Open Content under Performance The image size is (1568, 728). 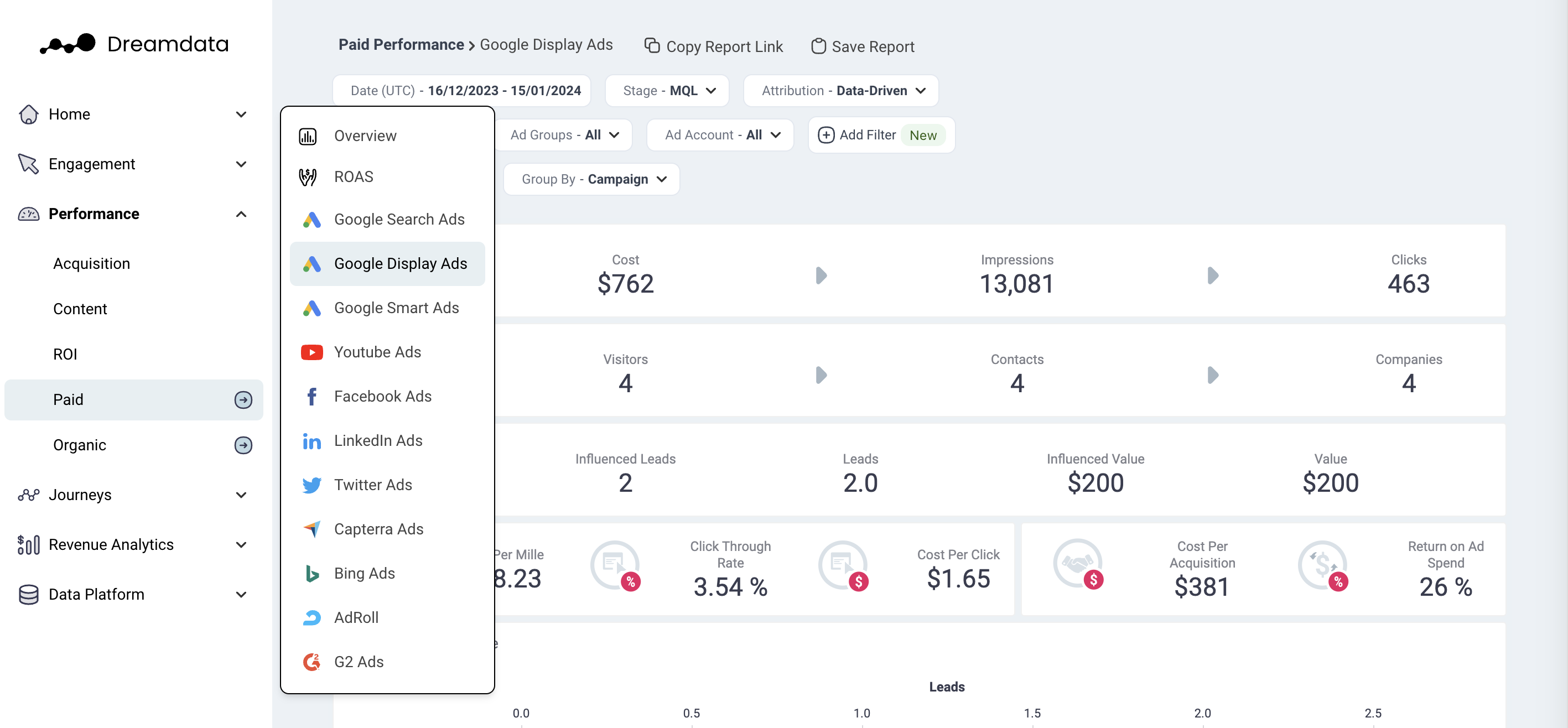[80, 309]
